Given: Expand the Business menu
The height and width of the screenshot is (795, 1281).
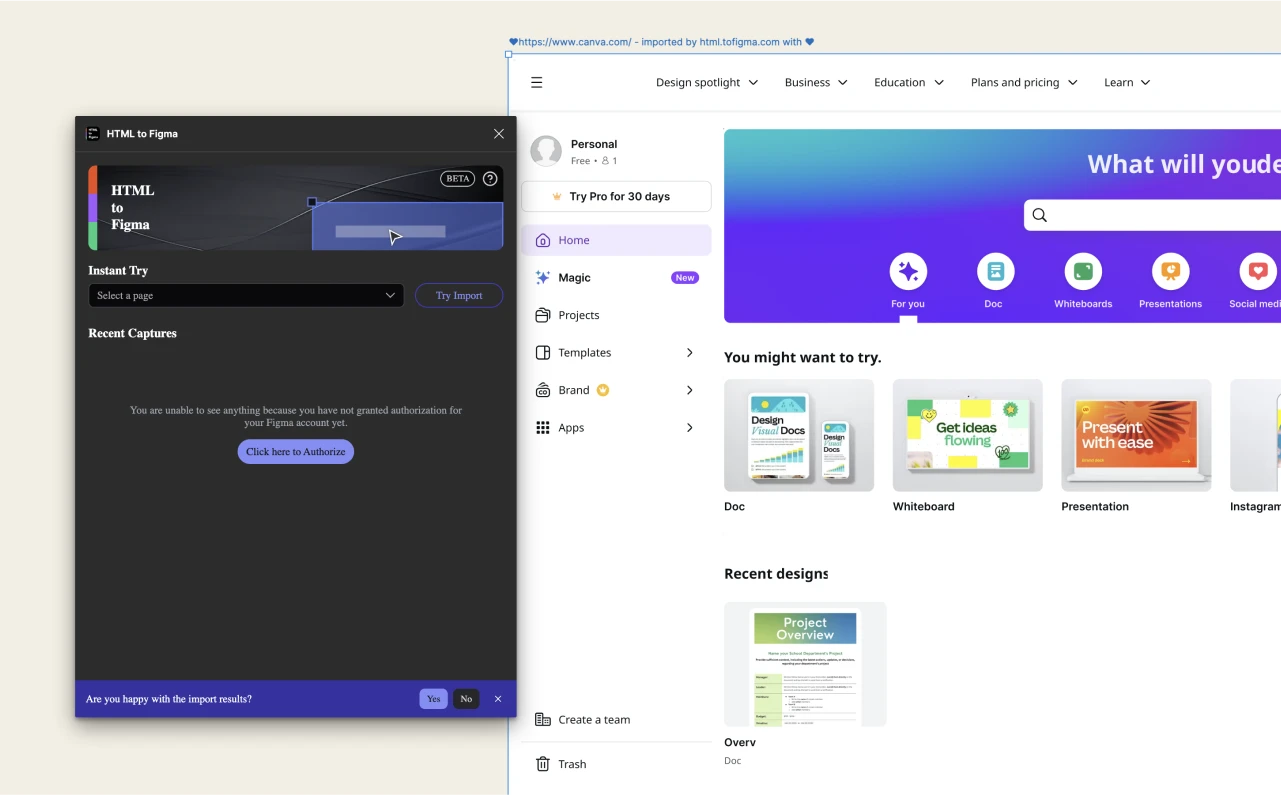Looking at the screenshot, I should point(816,83).
